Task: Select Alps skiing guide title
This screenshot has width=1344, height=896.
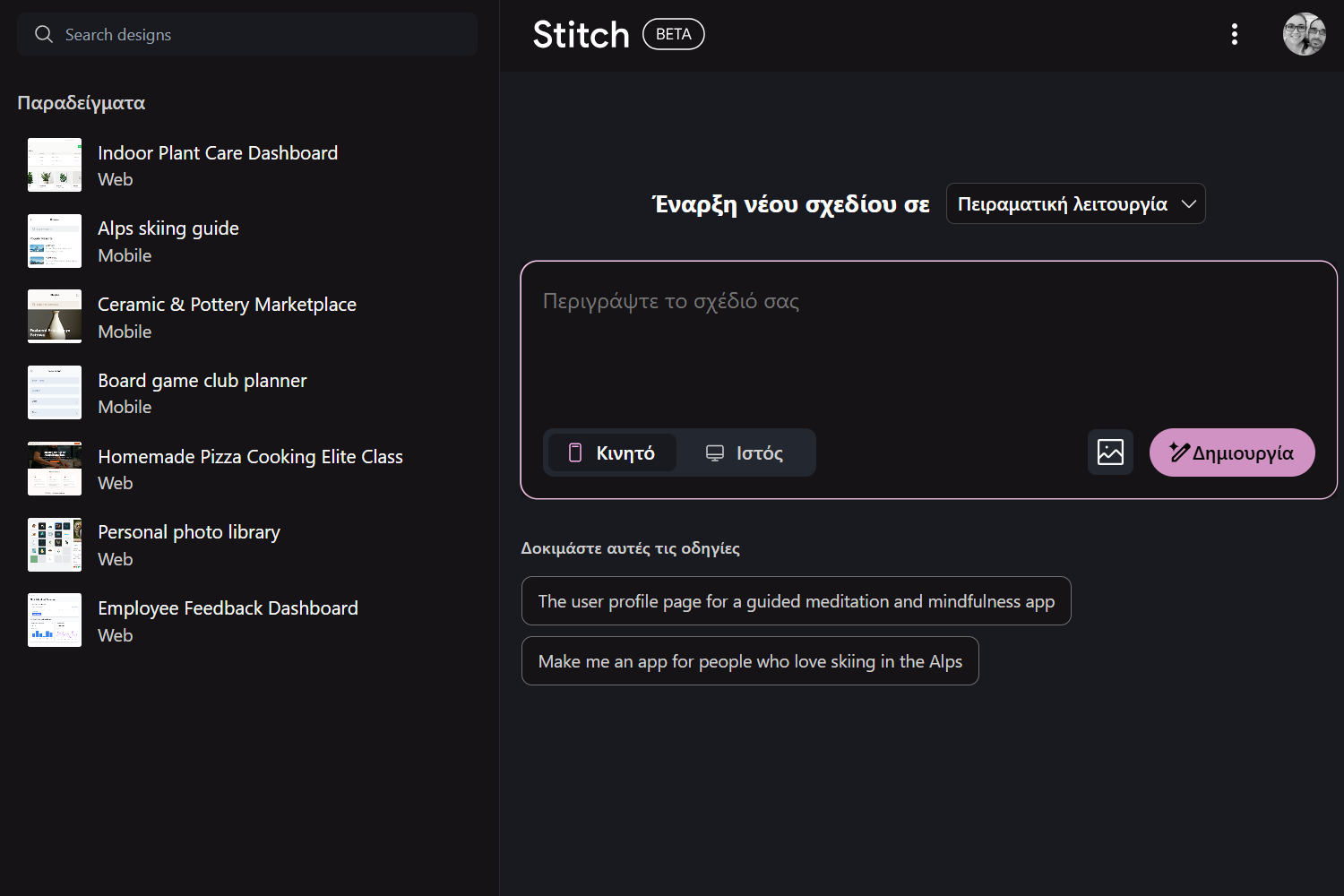Action: coord(168,228)
